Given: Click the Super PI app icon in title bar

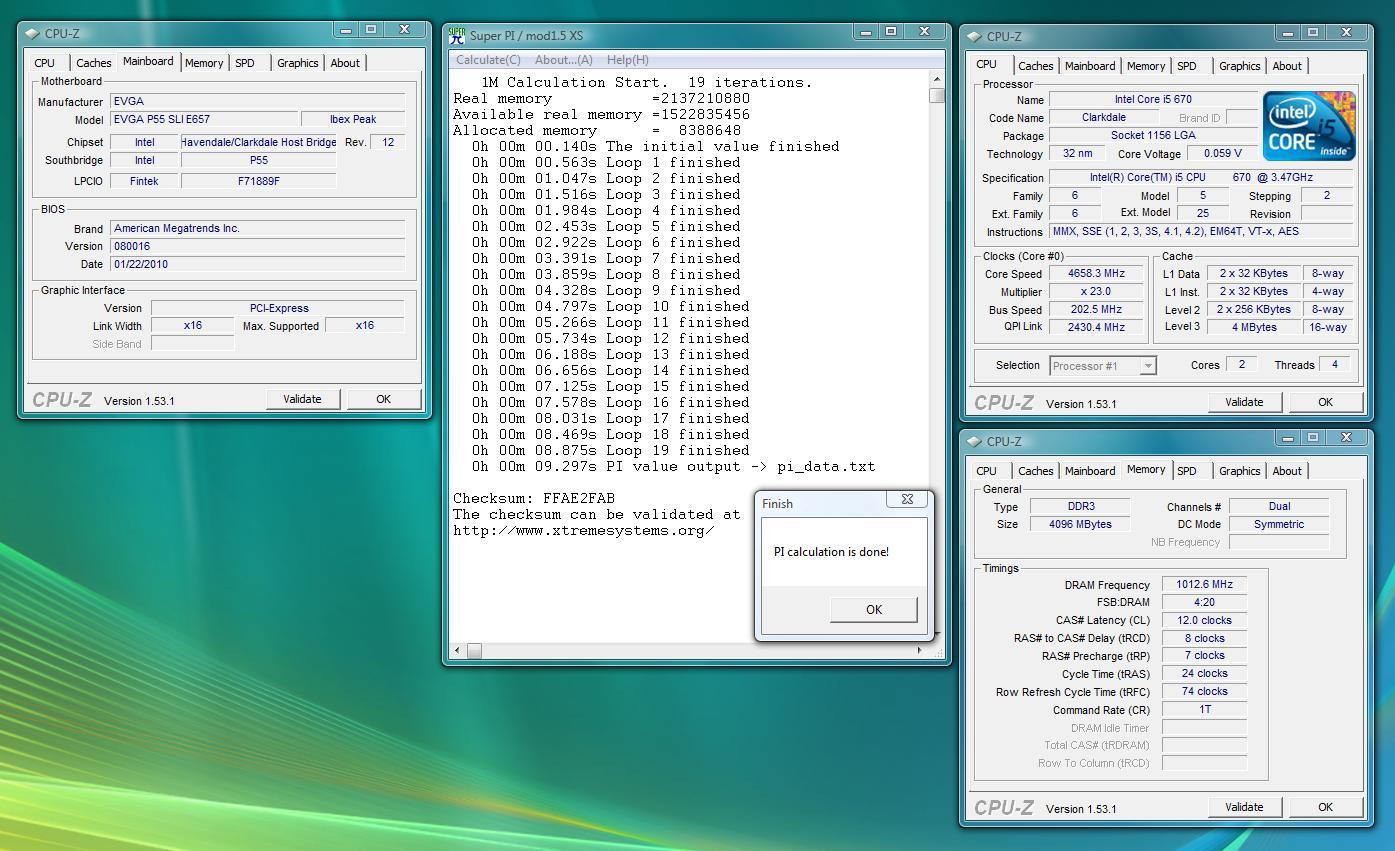Looking at the screenshot, I should [x=457, y=36].
